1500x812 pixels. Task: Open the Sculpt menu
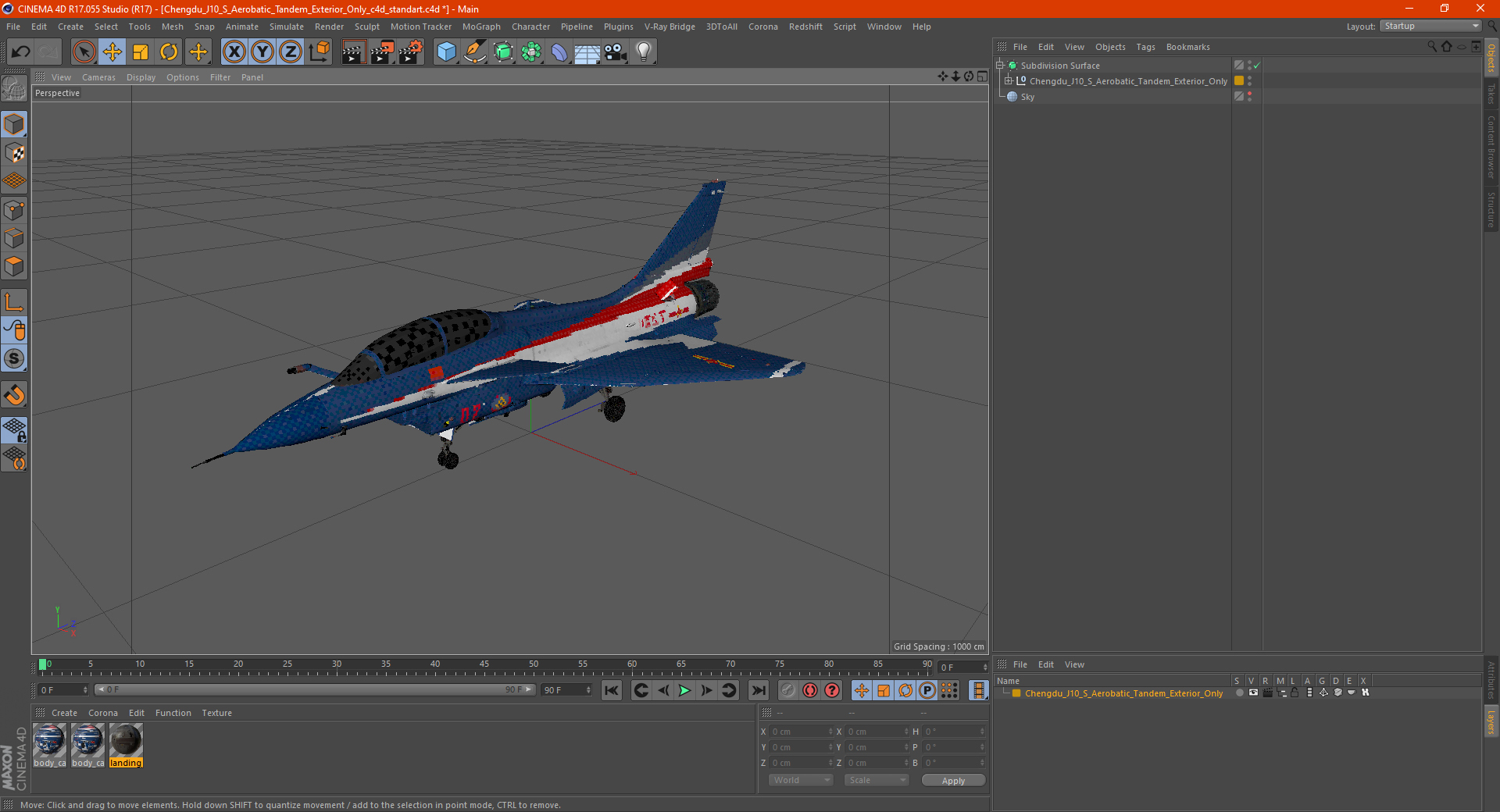366,27
